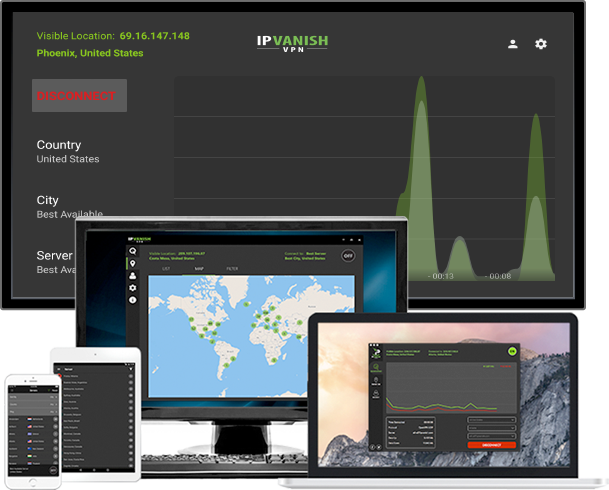Click the New Zealand flag row on the phone
This screenshot has height=490, width=609.
click(33, 449)
